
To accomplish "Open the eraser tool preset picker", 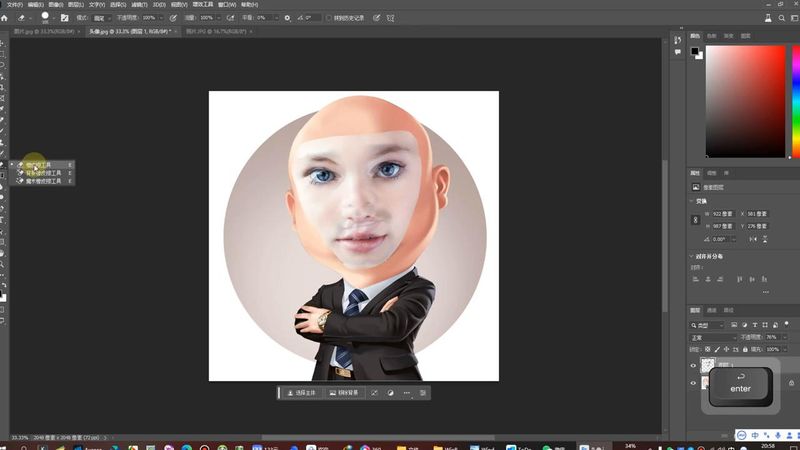I will coord(23,18).
